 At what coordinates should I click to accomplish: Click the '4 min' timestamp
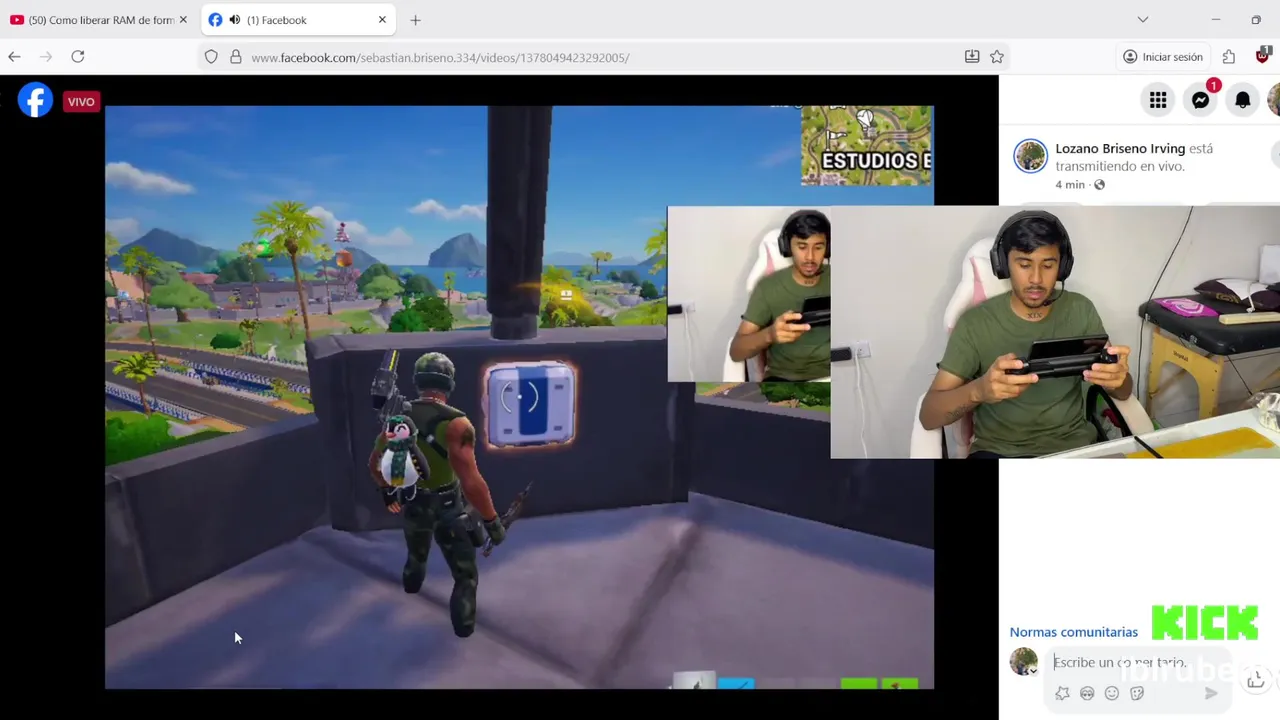point(1069,185)
